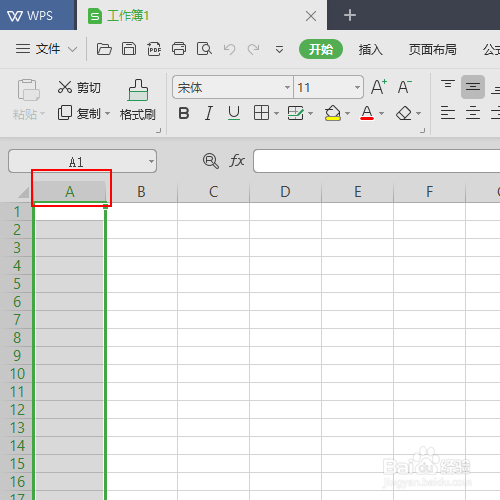This screenshot has width=500, height=500.
Task: Save the workbook via the floppy icon
Action: click(x=129, y=49)
